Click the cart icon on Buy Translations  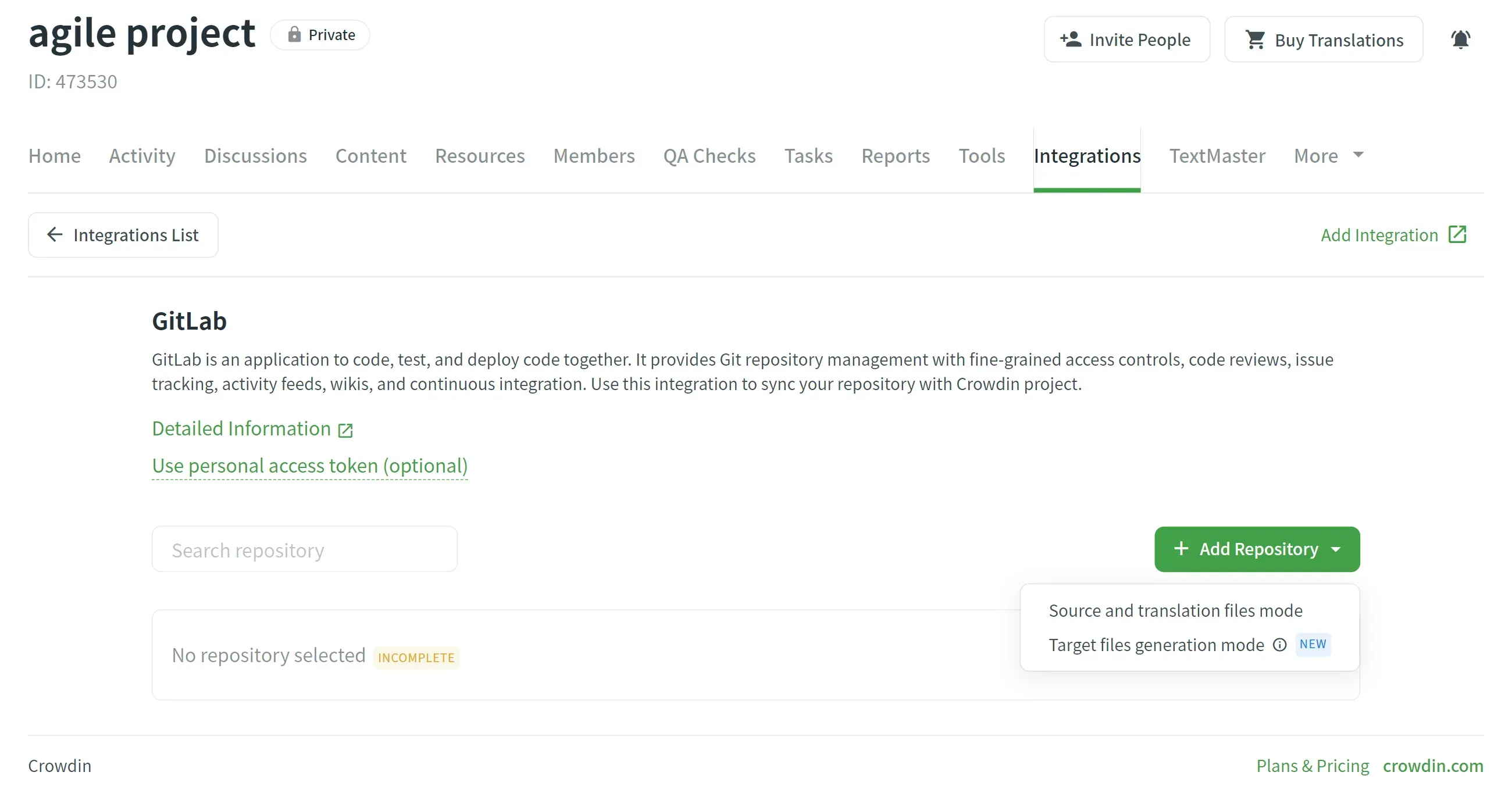pyautogui.click(x=1256, y=40)
